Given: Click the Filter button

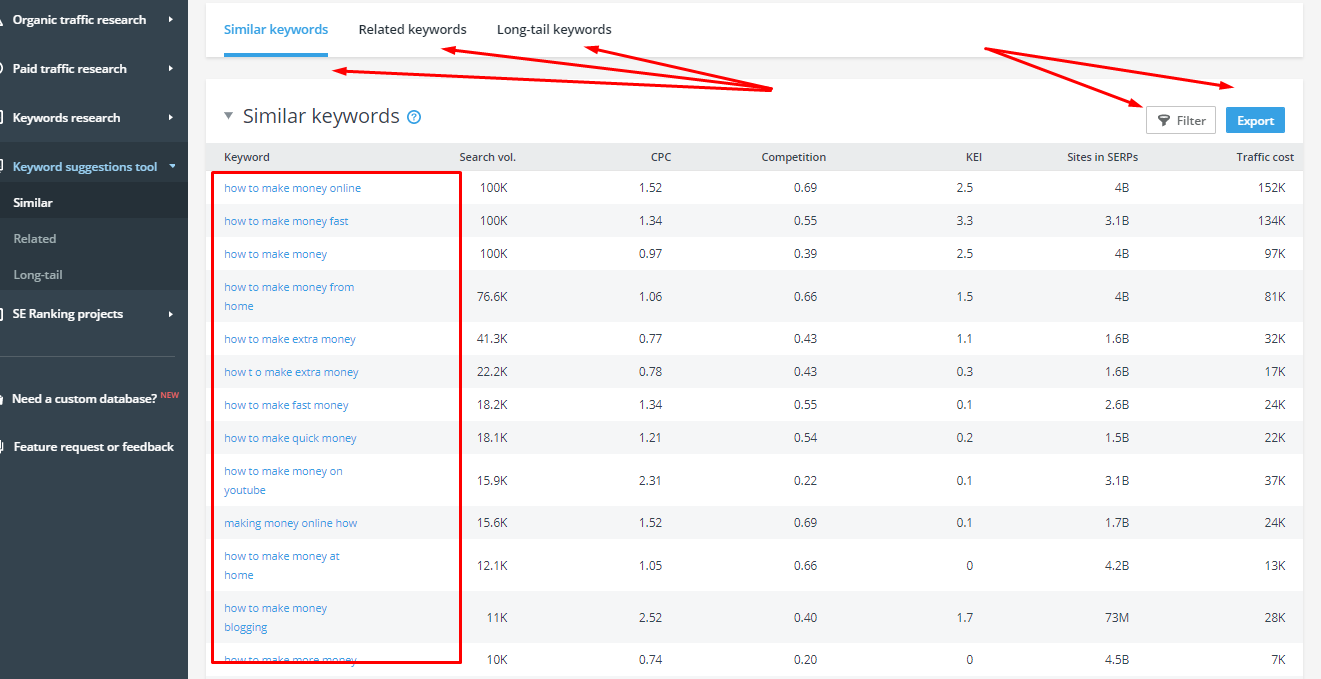Looking at the screenshot, I should tap(1181, 120).
